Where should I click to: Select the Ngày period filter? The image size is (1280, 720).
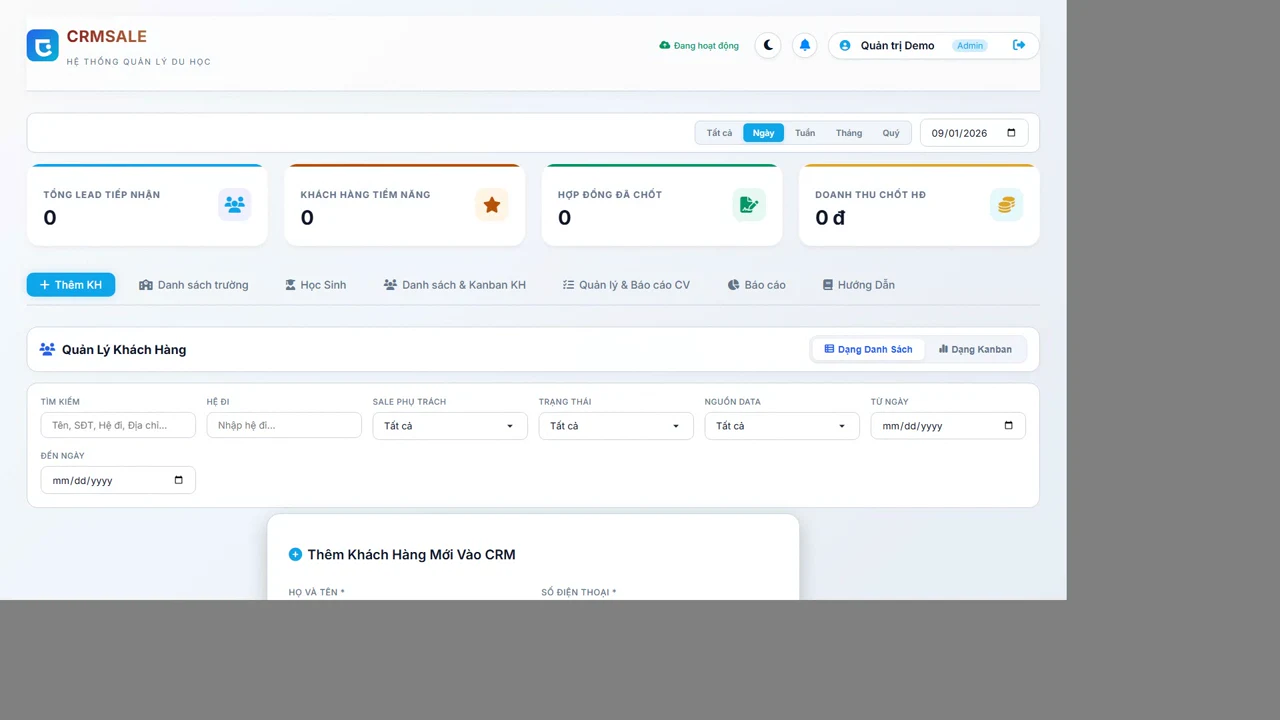click(764, 133)
